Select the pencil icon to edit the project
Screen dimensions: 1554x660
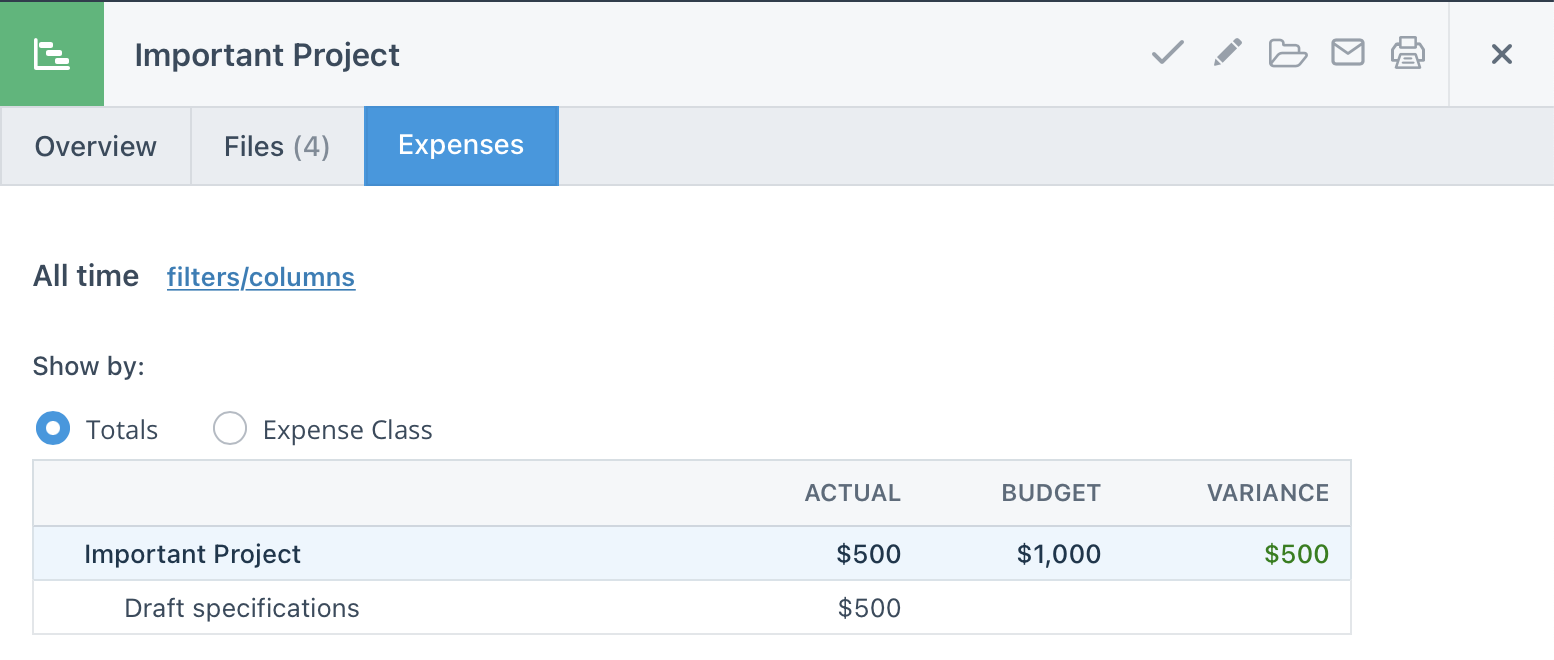click(1227, 54)
